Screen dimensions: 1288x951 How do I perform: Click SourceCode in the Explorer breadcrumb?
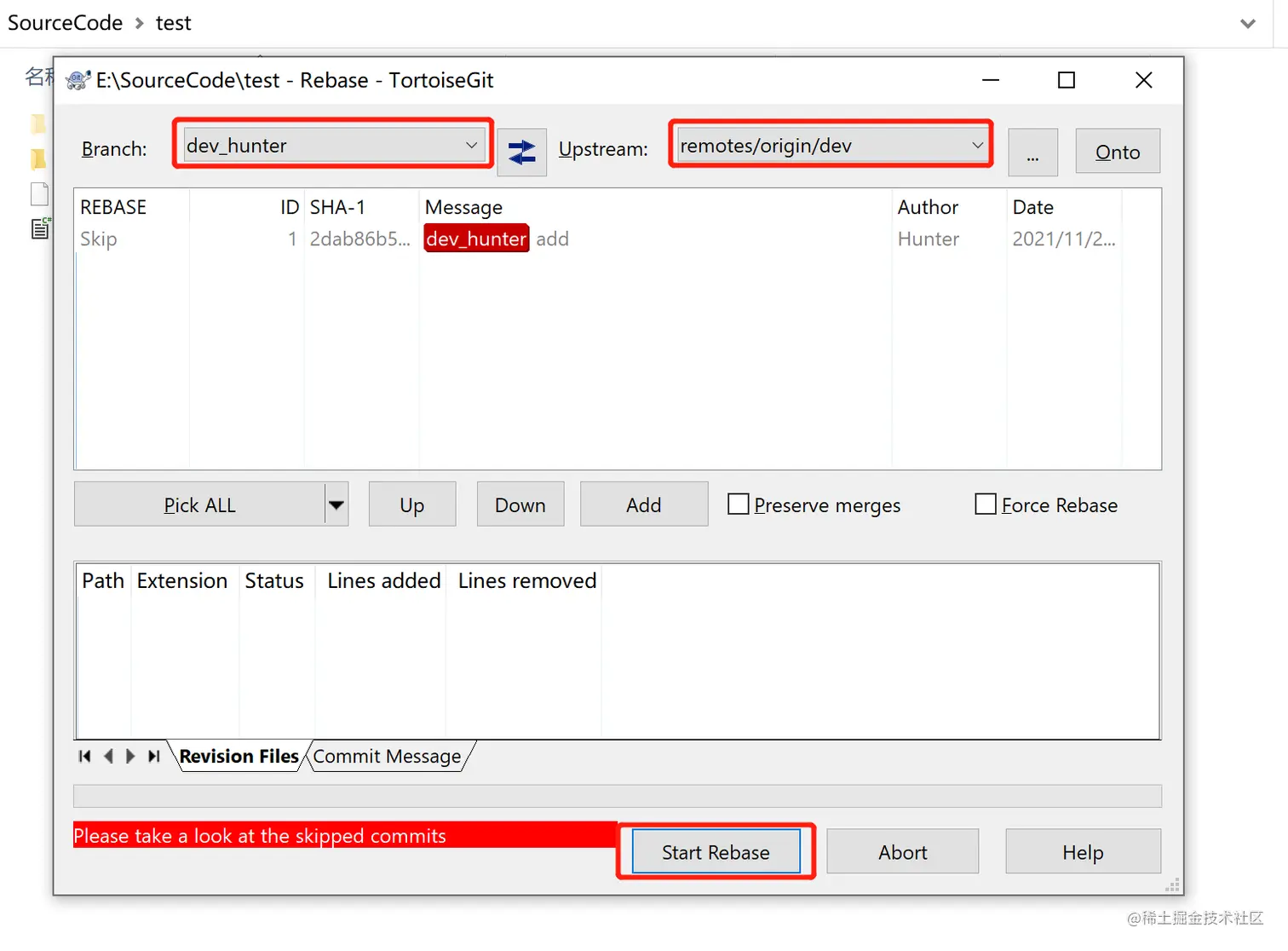[65, 23]
